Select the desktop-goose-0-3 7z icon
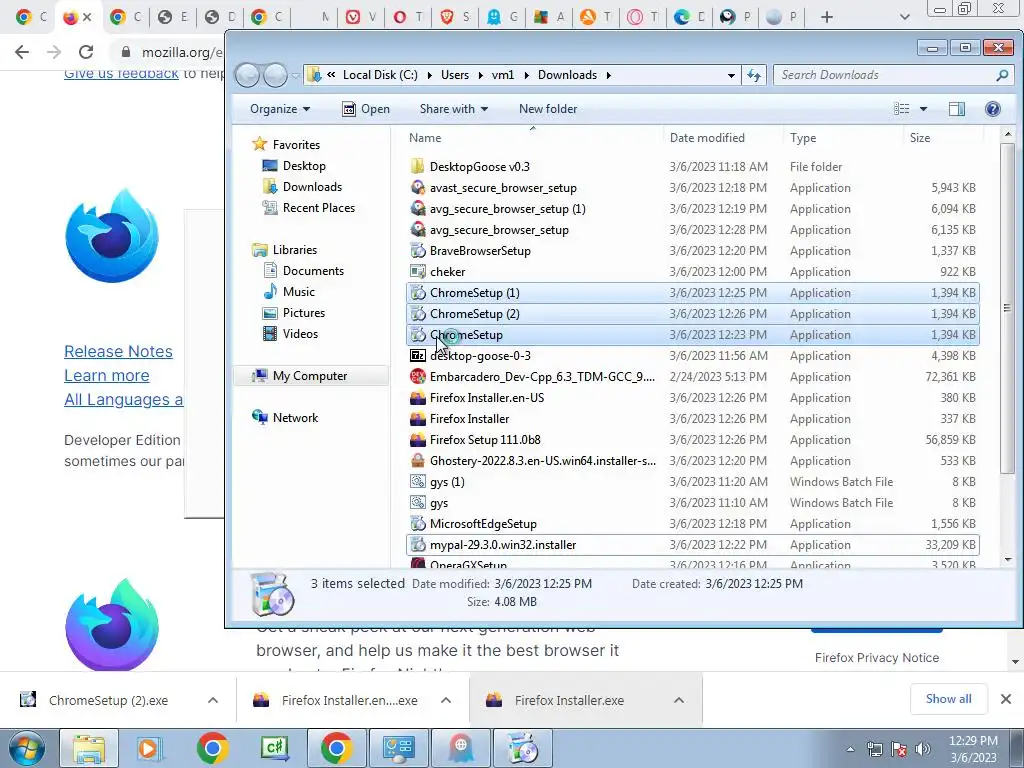Viewport: 1024px width, 768px height. point(417,356)
